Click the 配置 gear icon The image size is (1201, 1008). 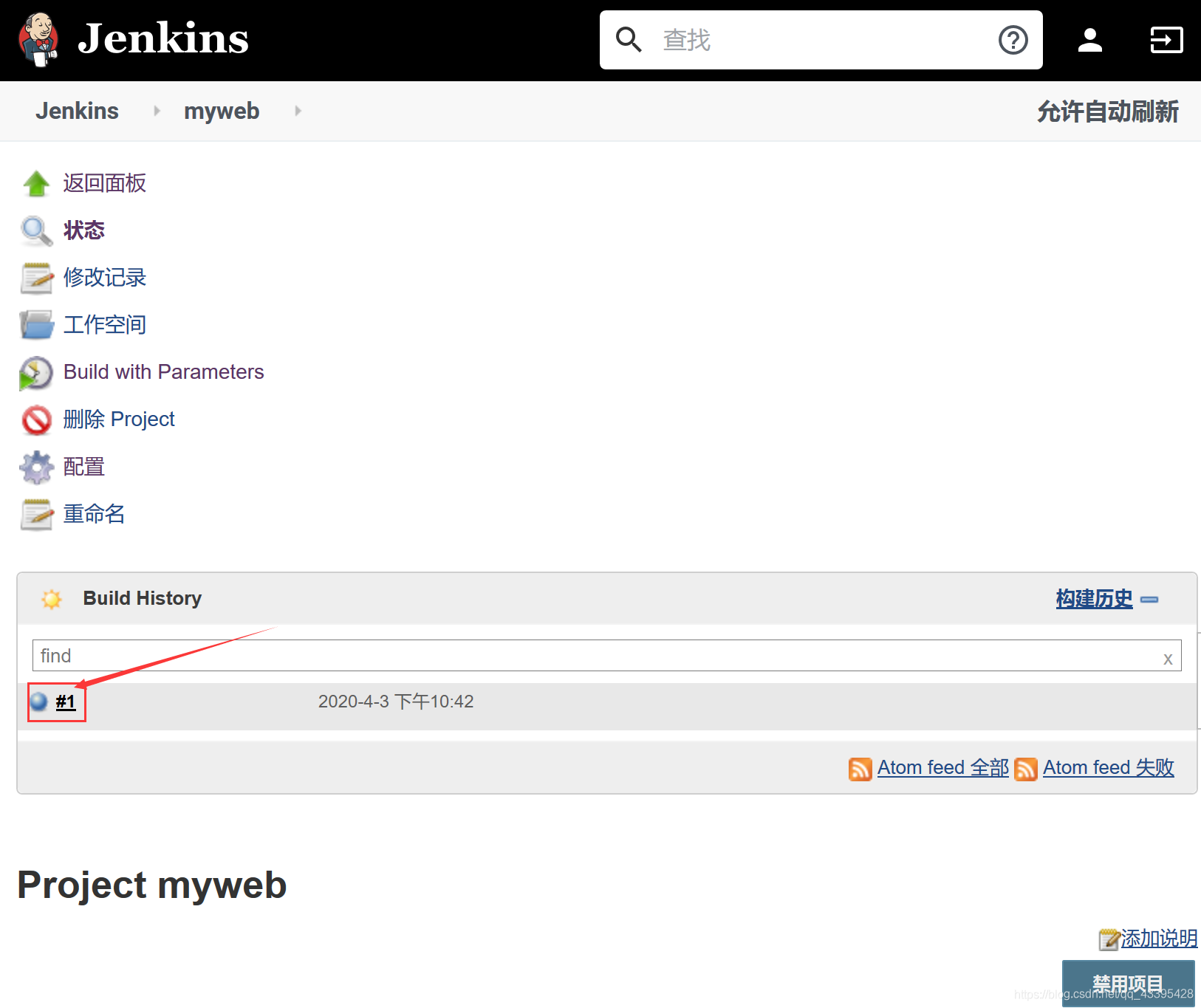[x=36, y=467]
